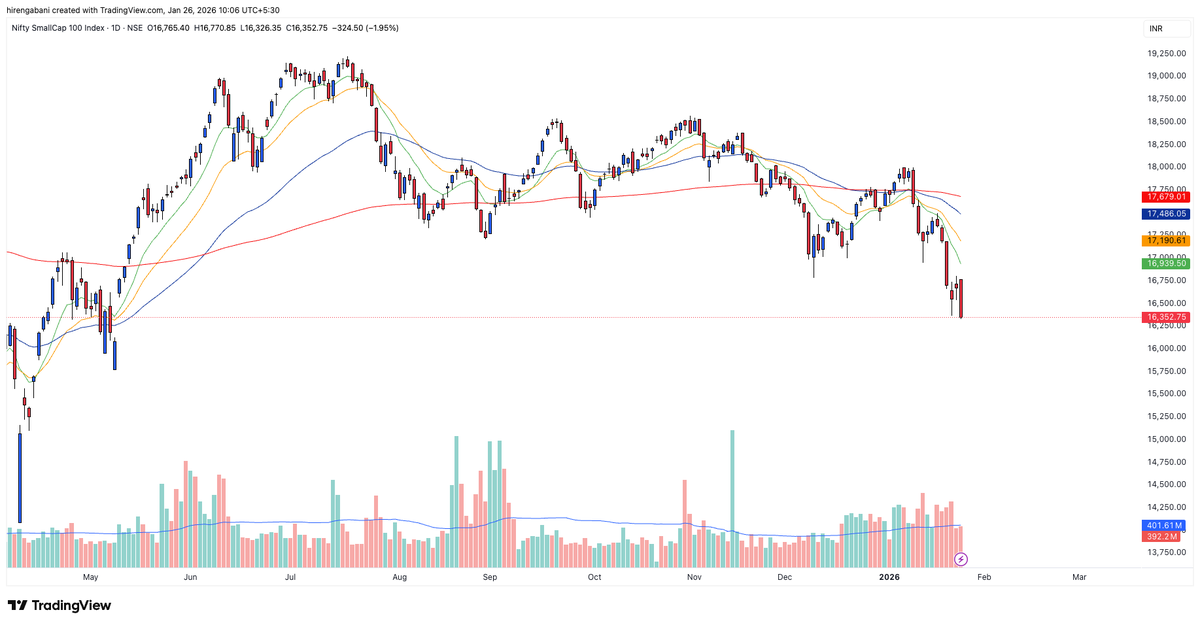Click the TradingView logo at bottom left
The width and height of the screenshot is (1200, 625).
click(x=59, y=605)
